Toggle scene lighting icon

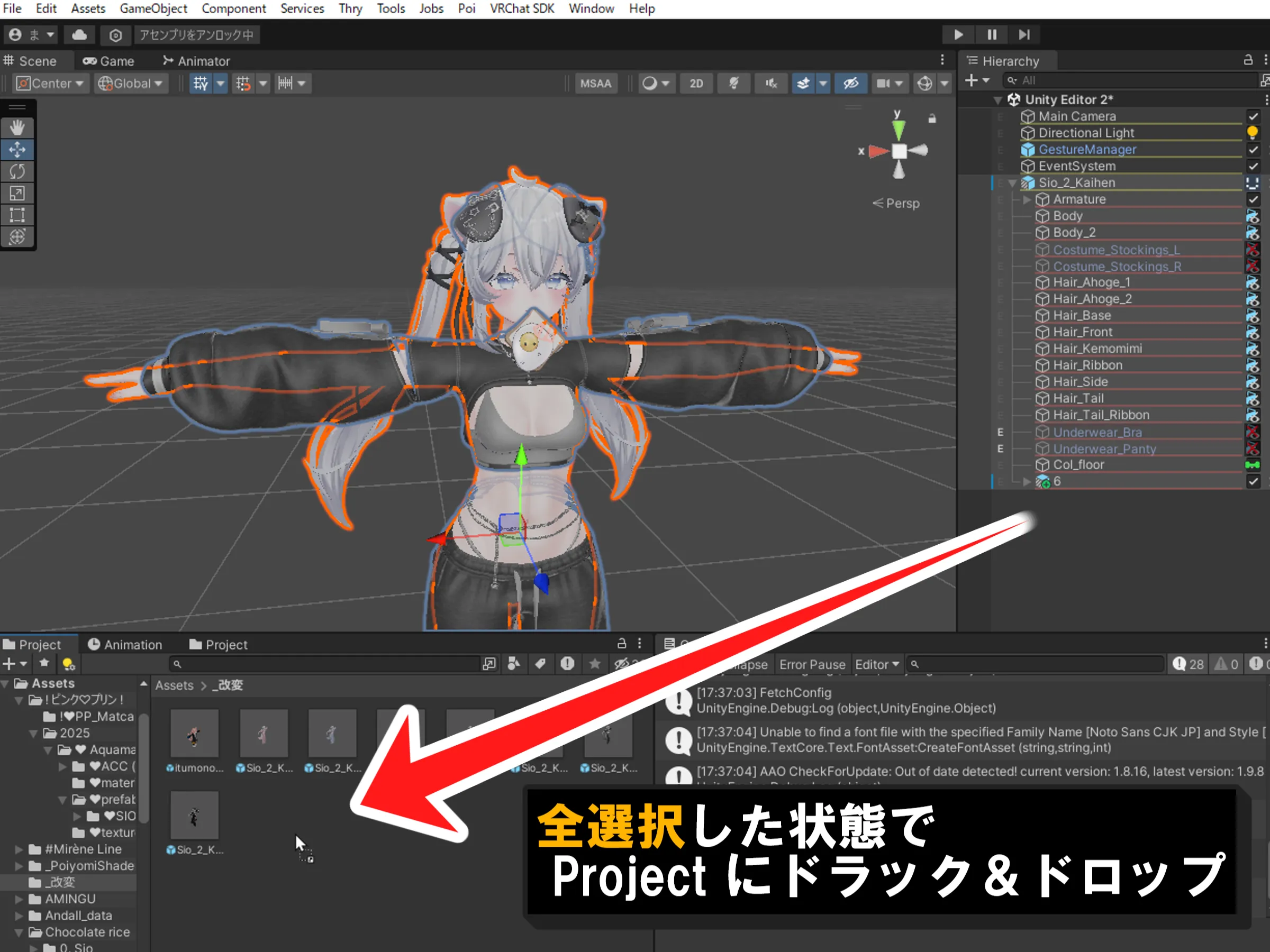point(734,84)
